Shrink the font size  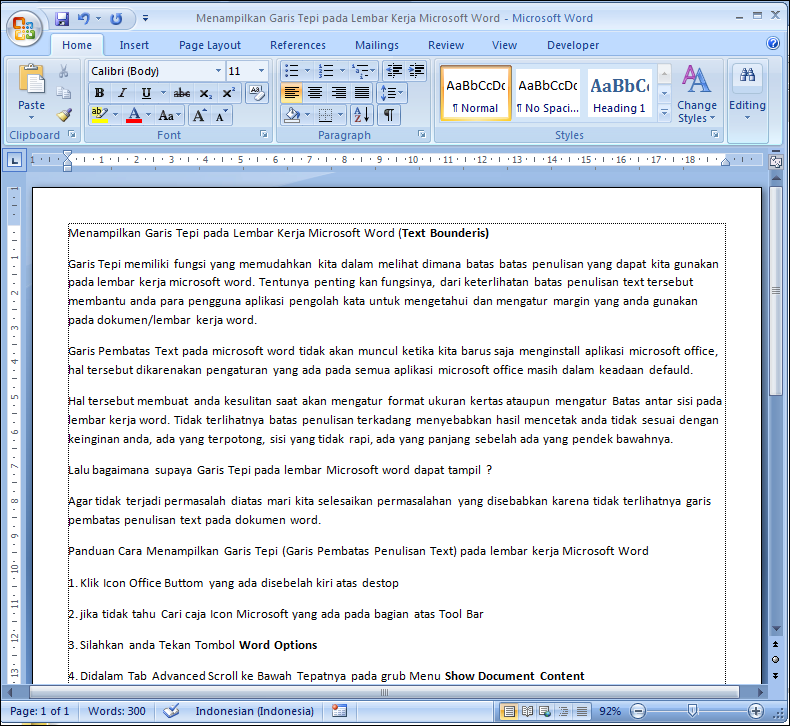tap(221, 115)
